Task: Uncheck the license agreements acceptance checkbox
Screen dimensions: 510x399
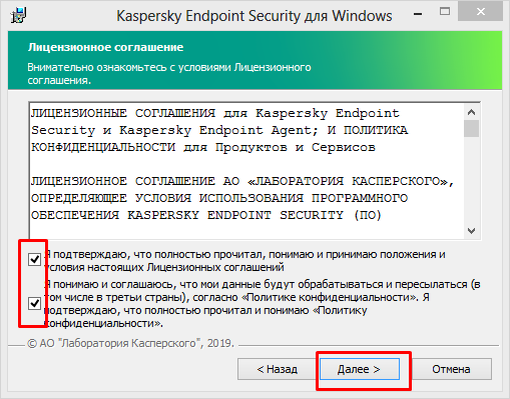Action: 34,259
